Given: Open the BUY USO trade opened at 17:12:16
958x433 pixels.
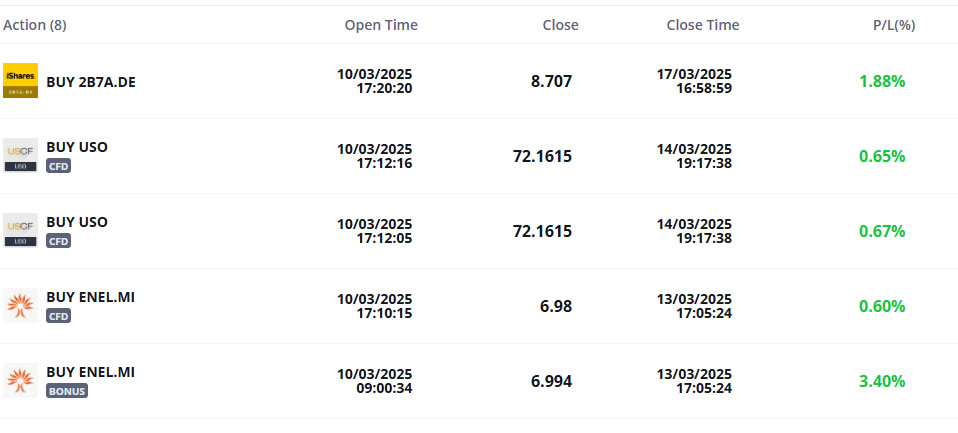Looking at the screenshot, I should click(77, 147).
